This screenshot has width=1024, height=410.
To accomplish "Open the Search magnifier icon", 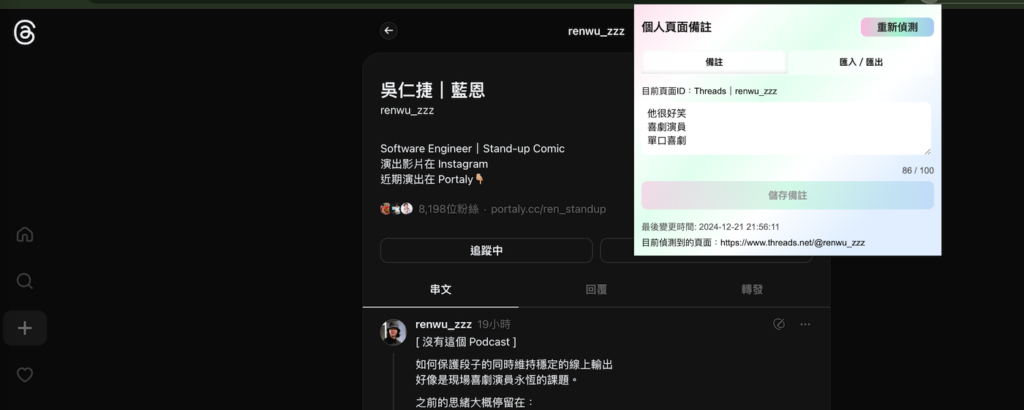I will tap(25, 281).
